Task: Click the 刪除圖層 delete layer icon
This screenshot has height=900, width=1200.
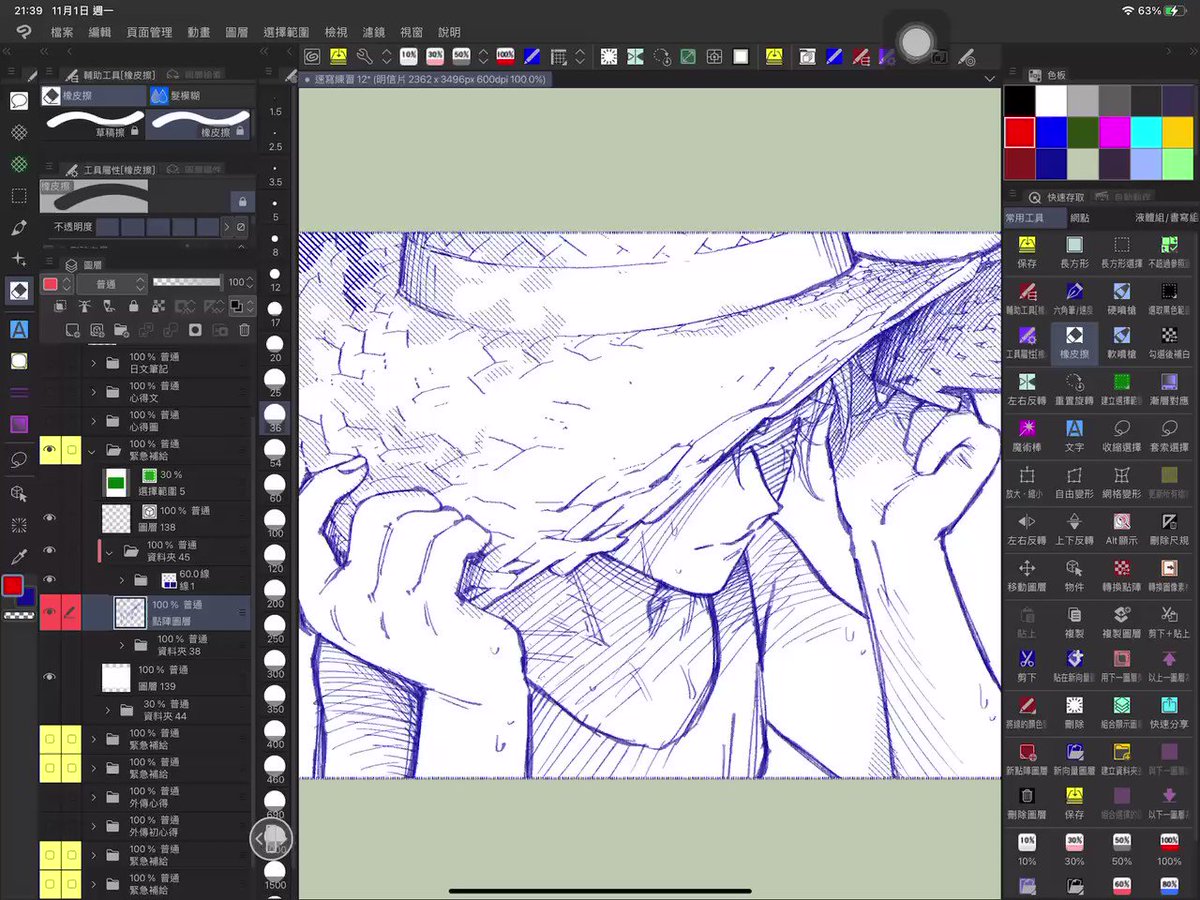Action: point(1027,802)
